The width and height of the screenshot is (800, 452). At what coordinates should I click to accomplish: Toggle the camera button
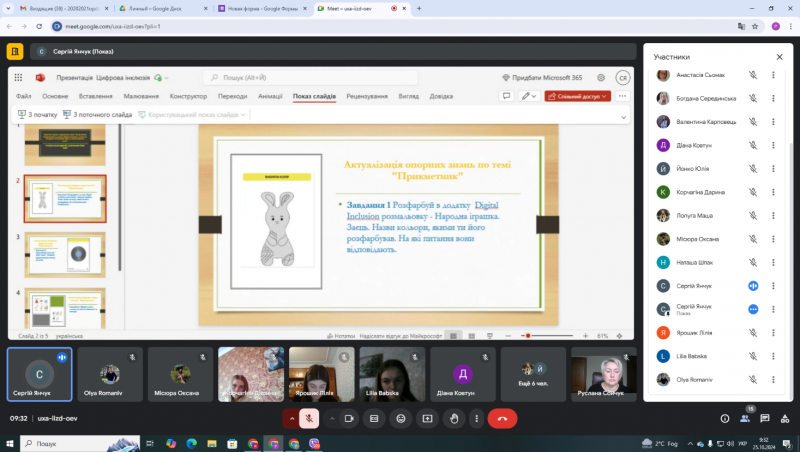(349, 418)
